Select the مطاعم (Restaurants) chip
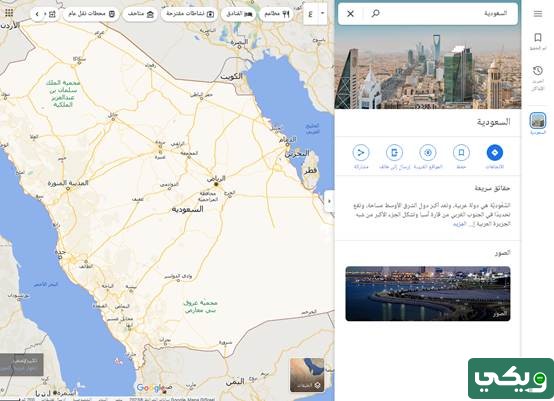The height and width of the screenshot is (401, 554). [x=277, y=14]
